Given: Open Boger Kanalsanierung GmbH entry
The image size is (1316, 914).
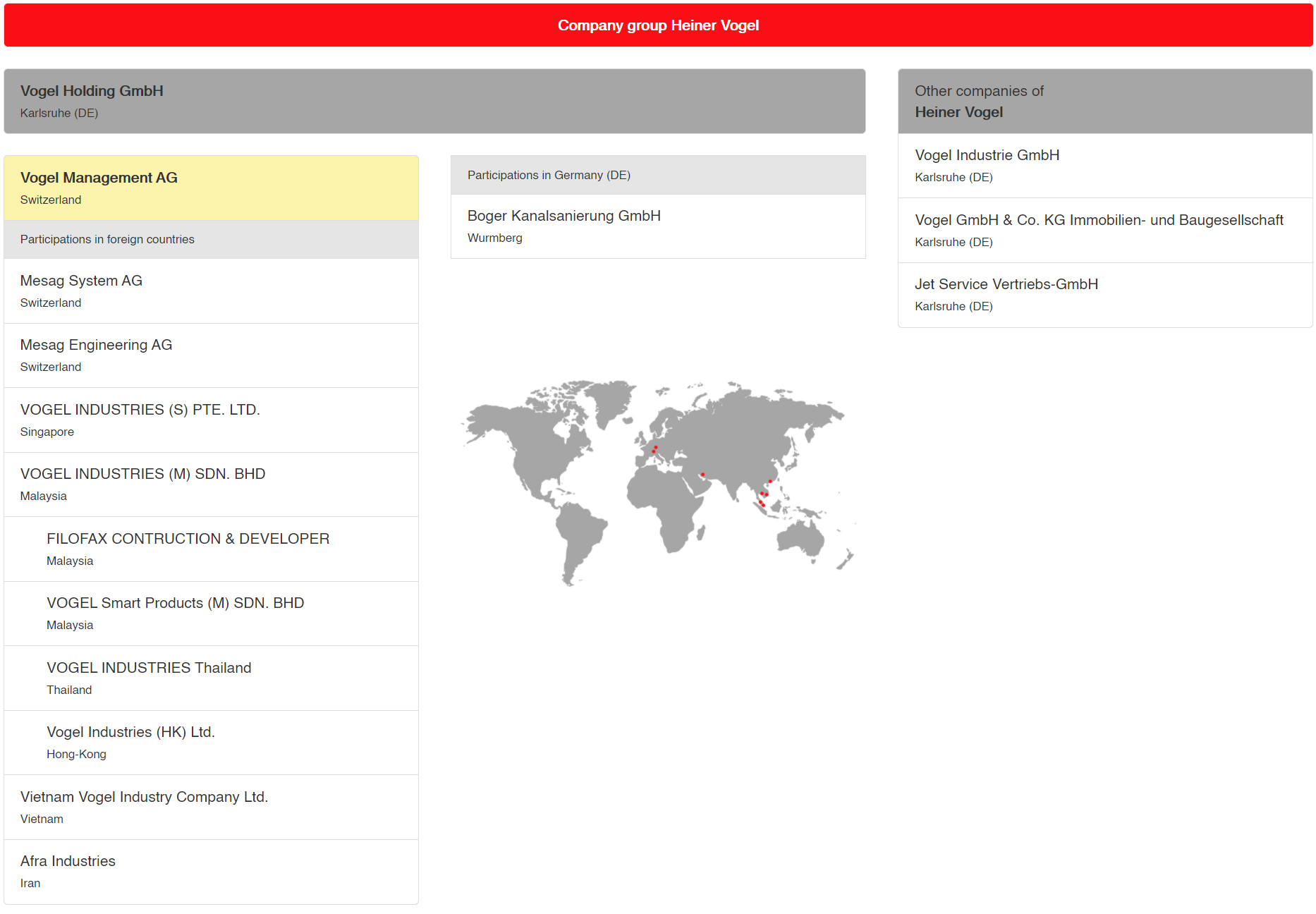Looking at the screenshot, I should tap(563, 216).
